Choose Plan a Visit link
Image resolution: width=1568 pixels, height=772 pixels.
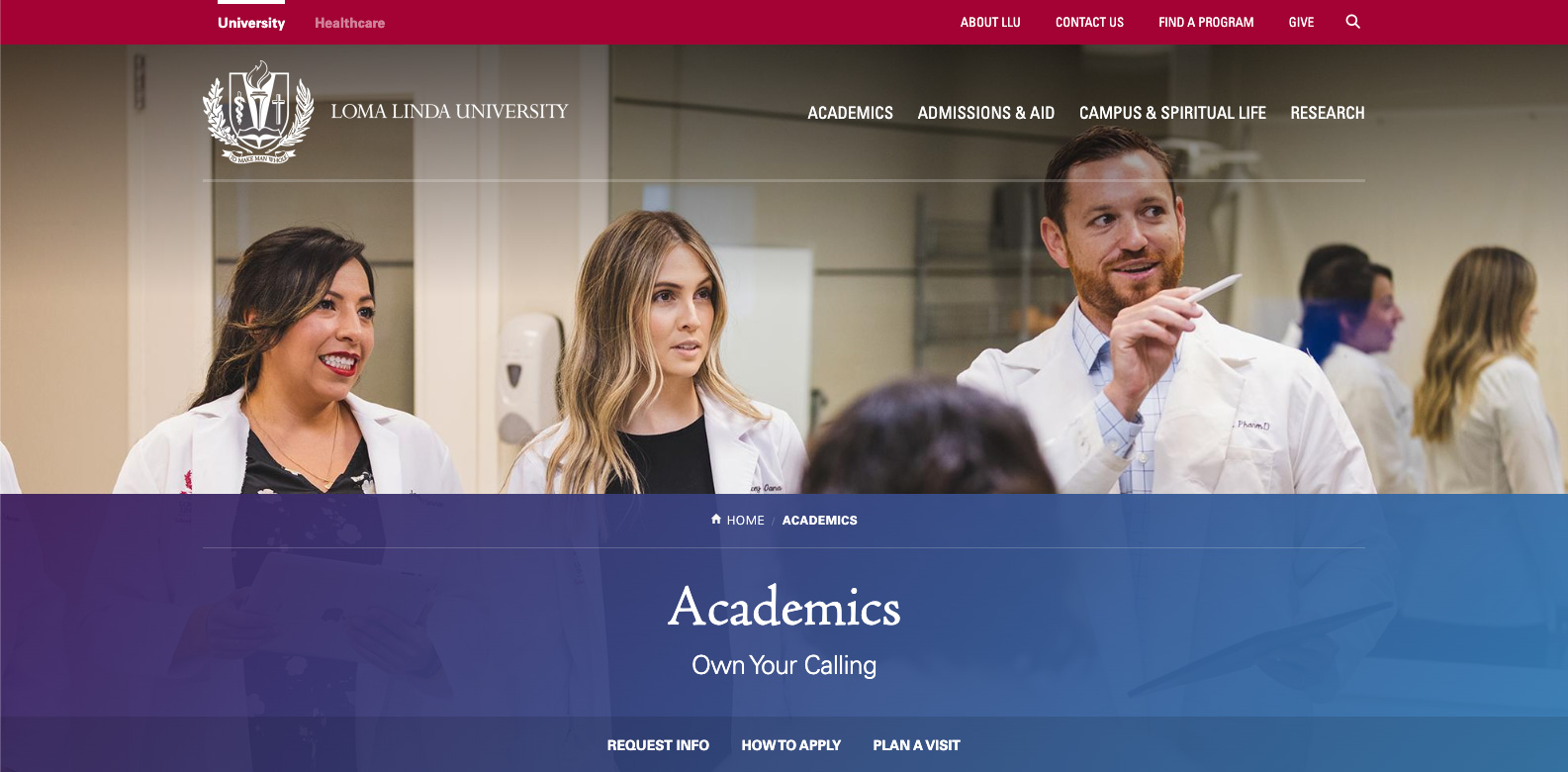(916, 745)
